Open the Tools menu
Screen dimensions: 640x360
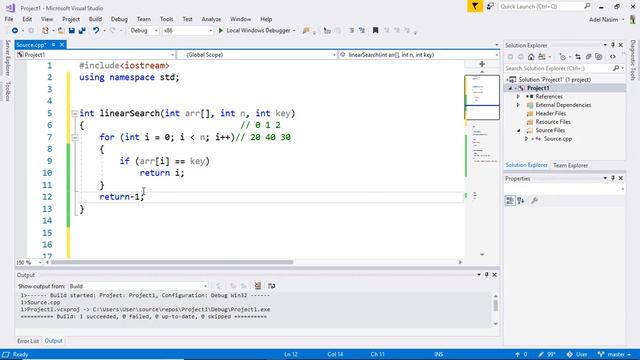167,19
